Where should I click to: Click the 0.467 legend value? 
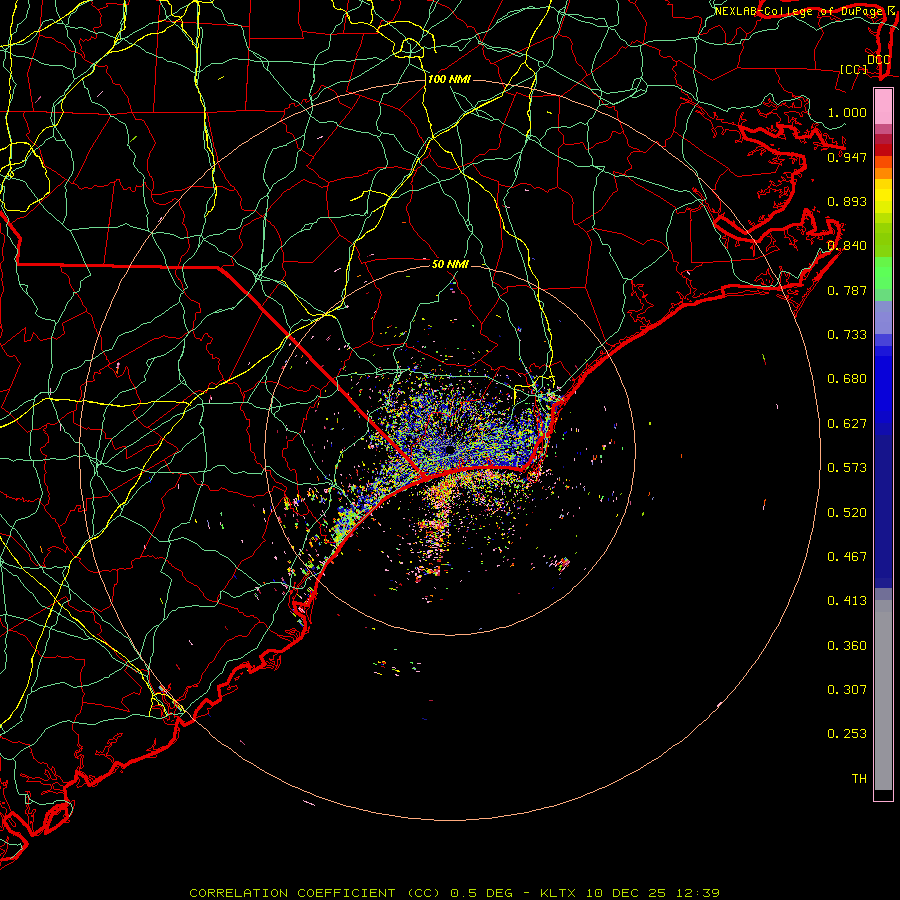(847, 557)
